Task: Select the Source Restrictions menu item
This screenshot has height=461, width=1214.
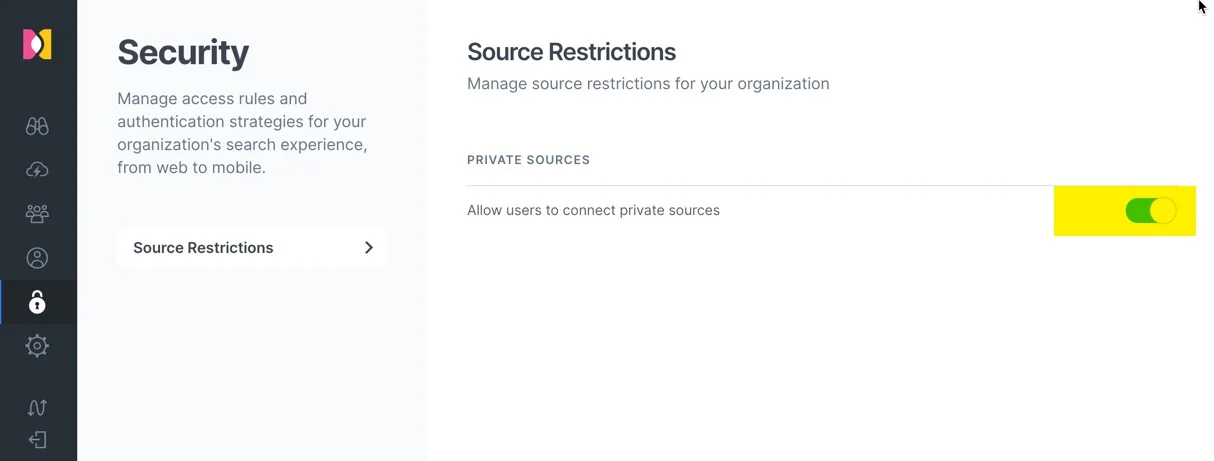Action: click(203, 247)
